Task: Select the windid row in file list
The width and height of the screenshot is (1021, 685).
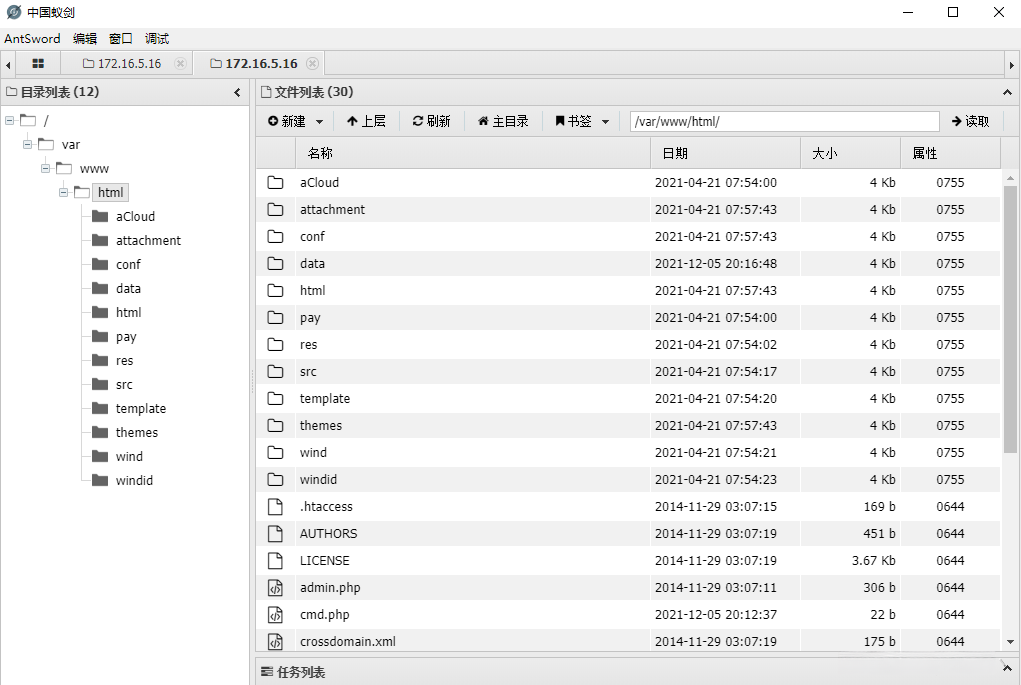Action: click(x=628, y=480)
